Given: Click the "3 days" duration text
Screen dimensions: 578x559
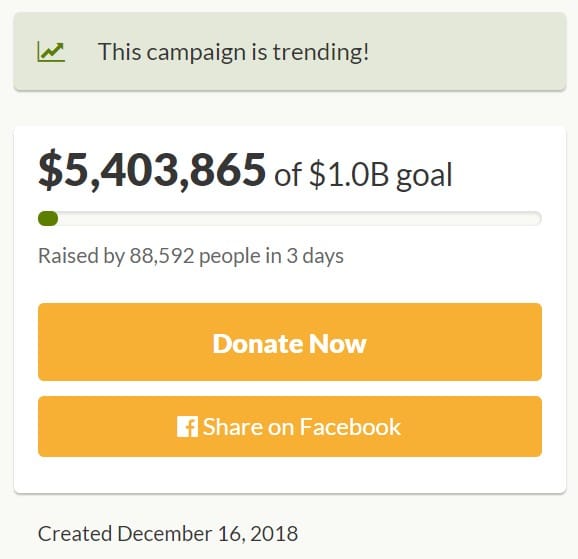Looking at the screenshot, I should point(315,256).
